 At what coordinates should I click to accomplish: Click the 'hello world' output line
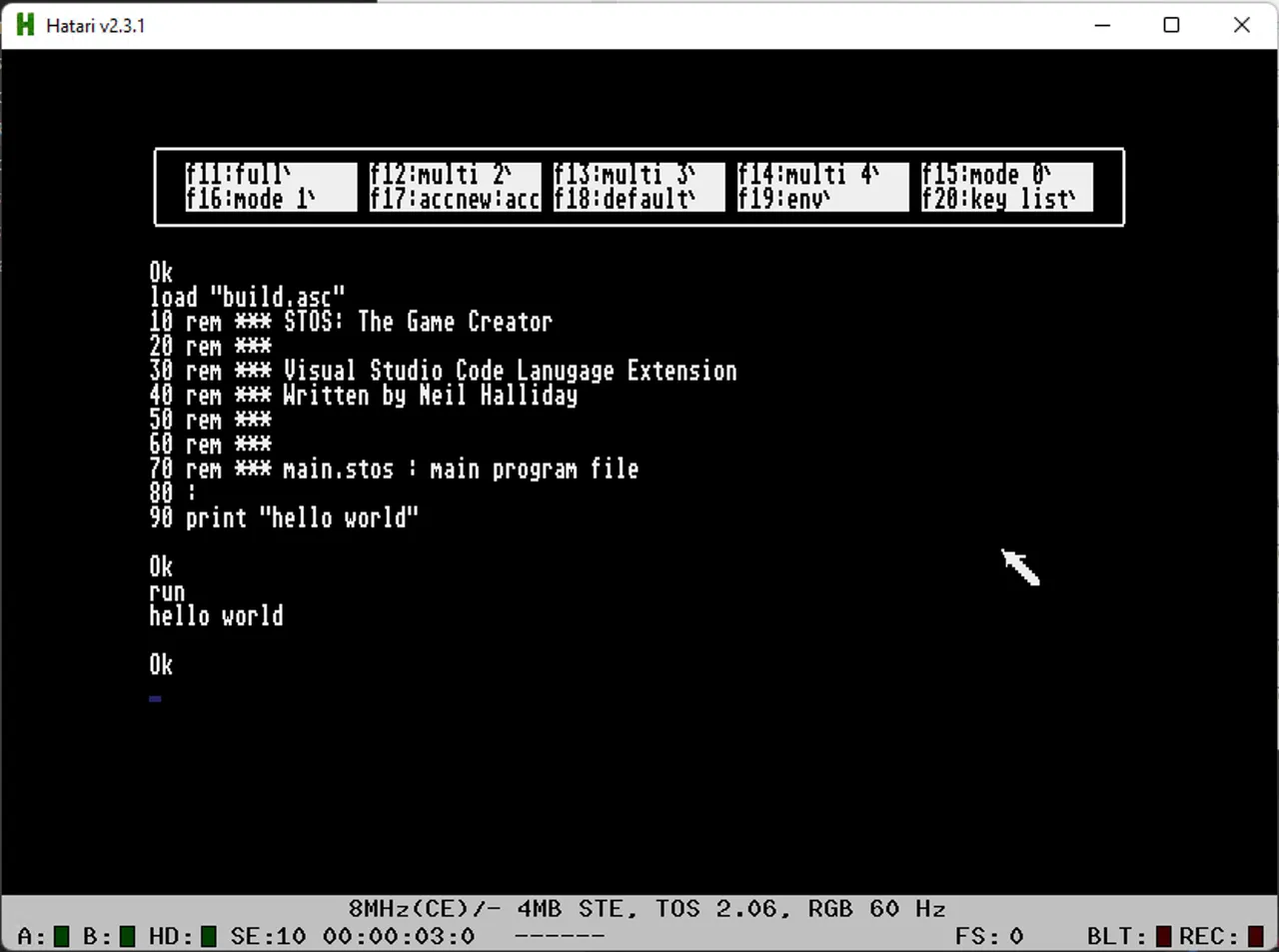click(x=216, y=615)
